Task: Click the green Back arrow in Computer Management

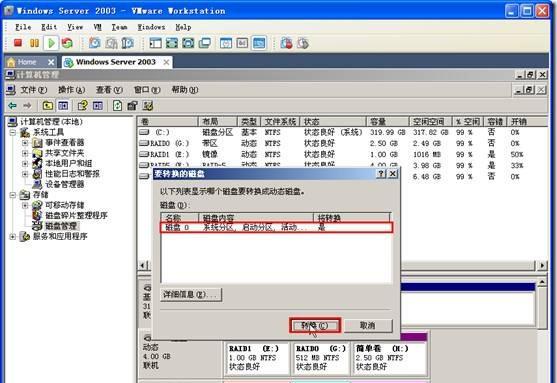Action: coord(12,106)
